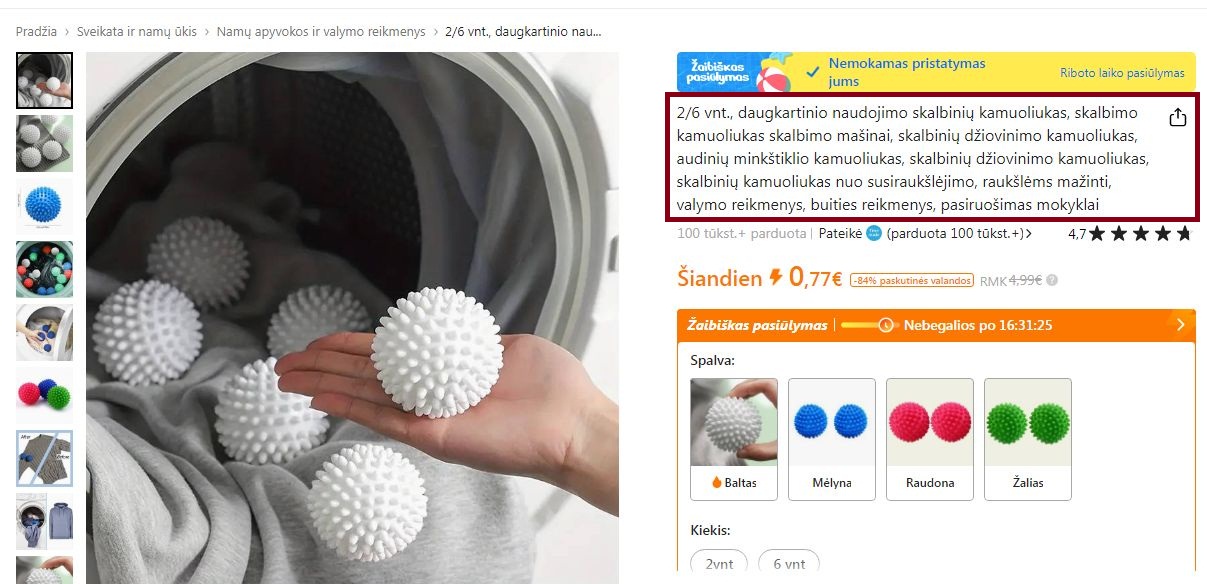Choose the Žalias green color option

[x=1027, y=439]
